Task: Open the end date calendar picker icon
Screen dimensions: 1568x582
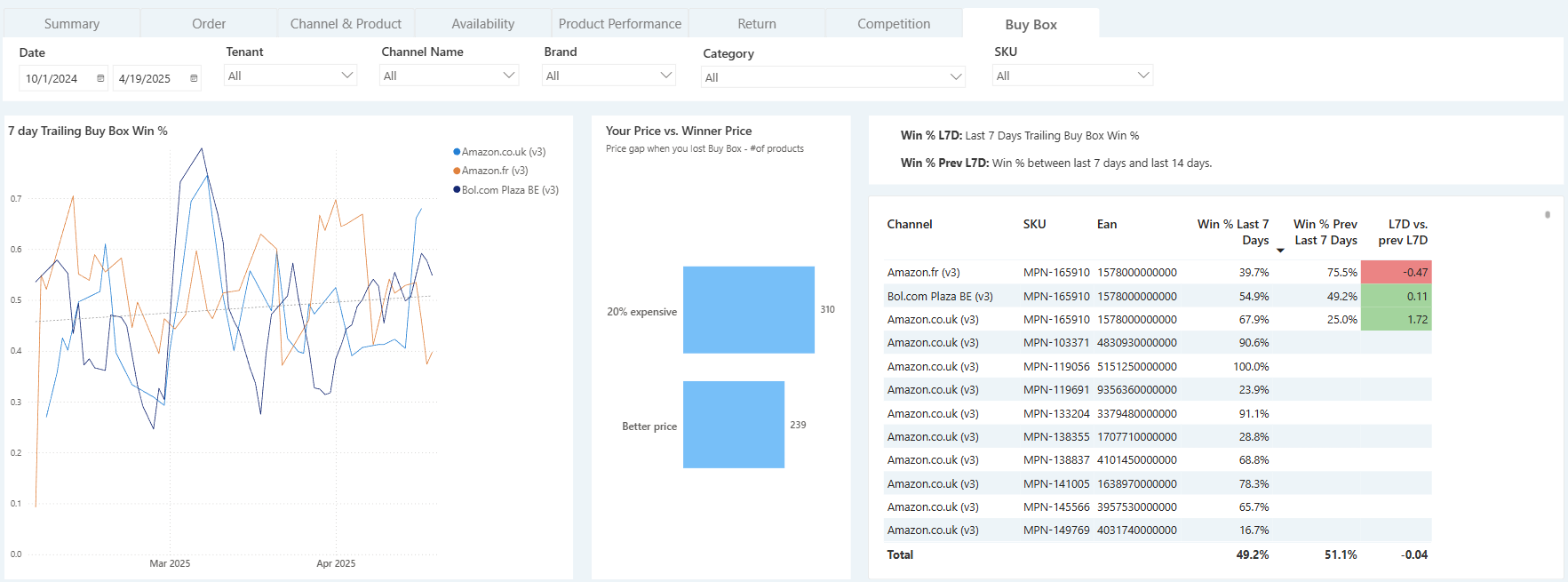Action: click(x=194, y=78)
